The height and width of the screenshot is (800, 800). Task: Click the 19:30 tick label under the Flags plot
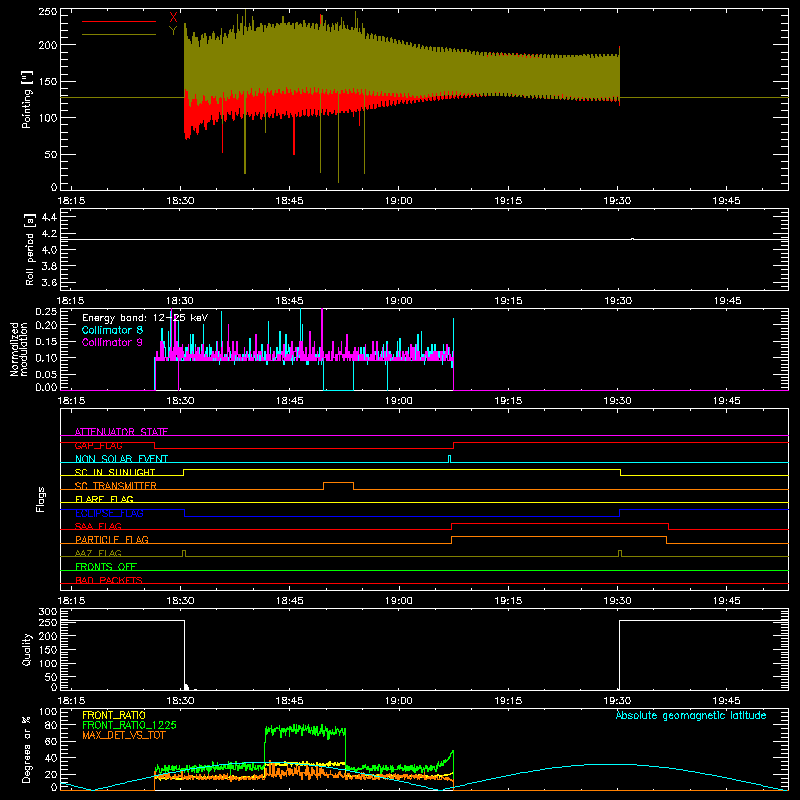pyautogui.click(x=617, y=601)
